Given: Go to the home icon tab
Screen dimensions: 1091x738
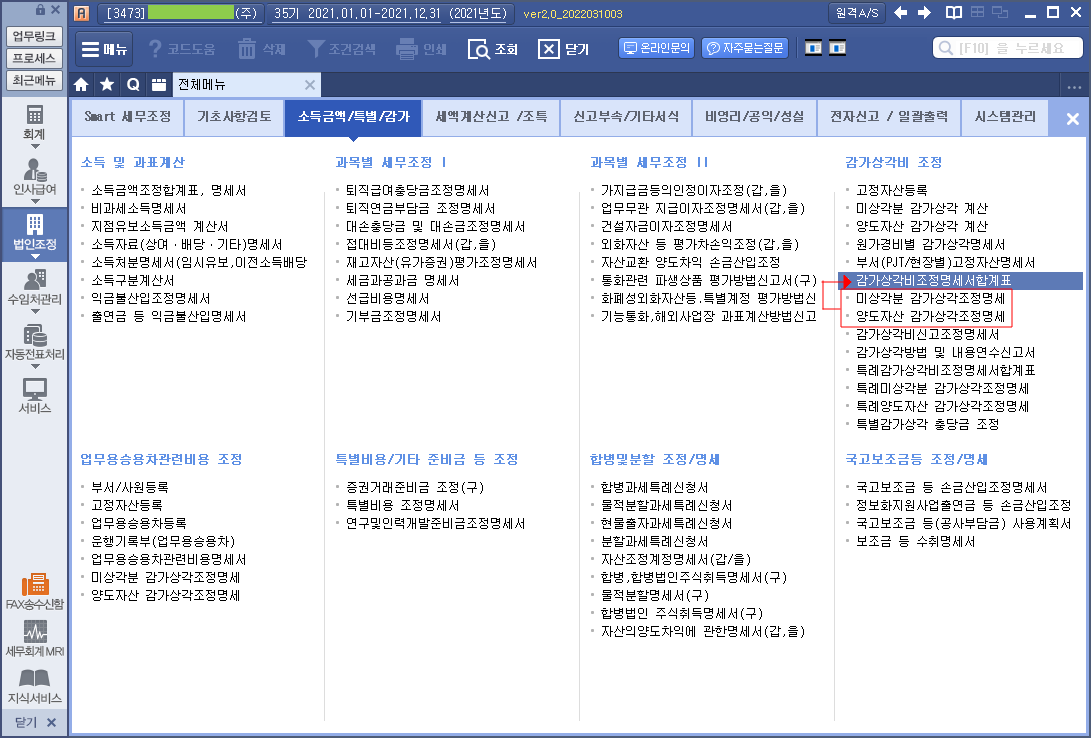Looking at the screenshot, I should click(81, 85).
